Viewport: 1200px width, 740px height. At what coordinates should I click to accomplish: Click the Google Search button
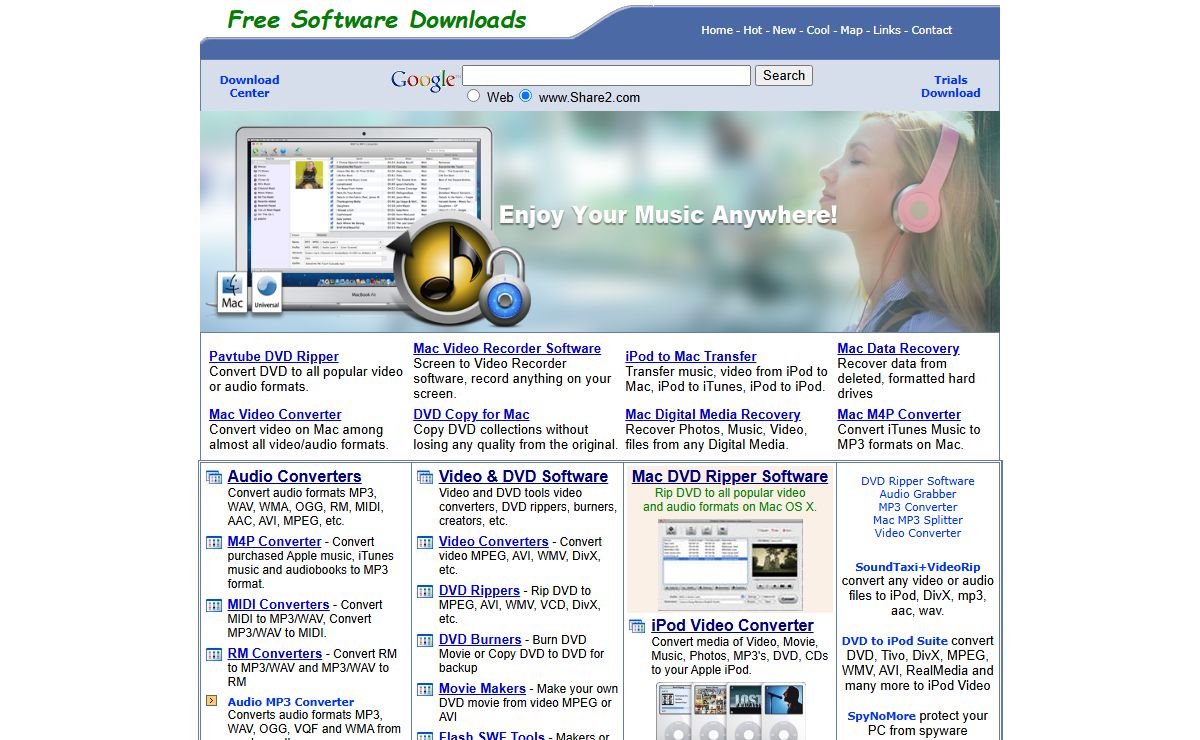784,75
